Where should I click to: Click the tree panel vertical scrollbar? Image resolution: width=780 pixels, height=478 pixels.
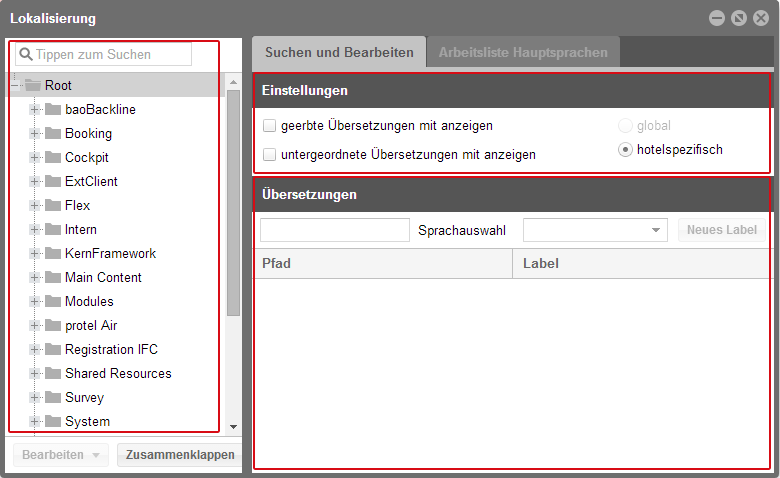(x=233, y=200)
